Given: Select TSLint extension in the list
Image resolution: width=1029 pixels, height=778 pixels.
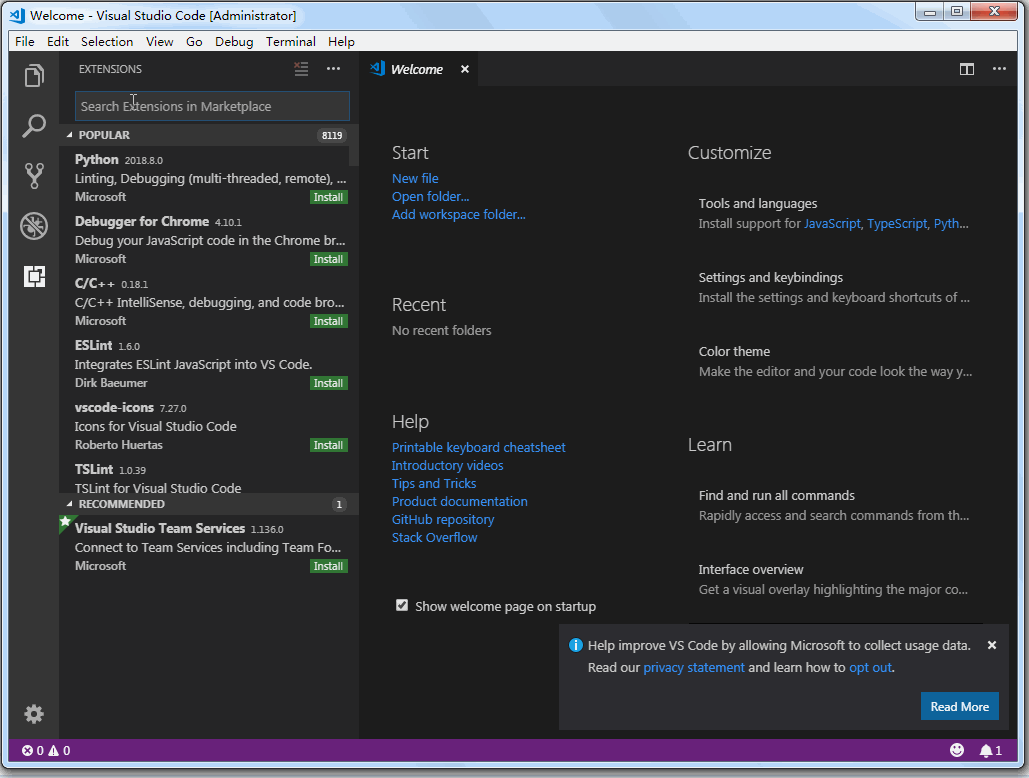Looking at the screenshot, I should click(x=209, y=478).
